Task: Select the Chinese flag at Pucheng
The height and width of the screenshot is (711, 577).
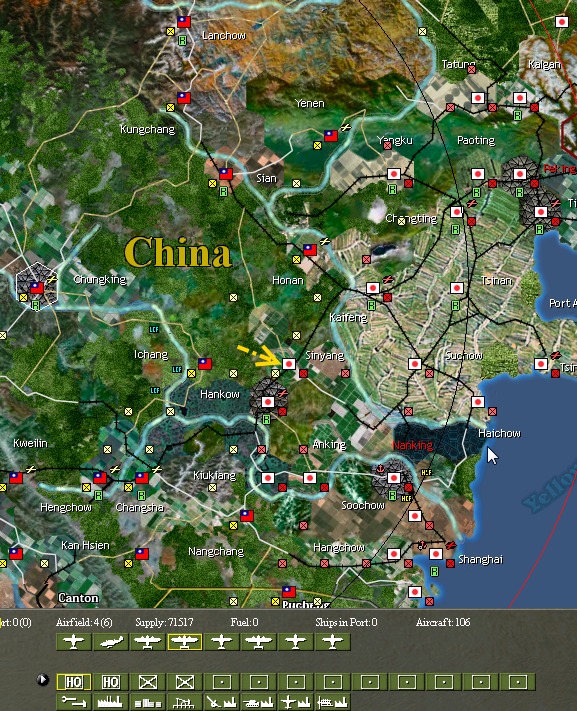Action: [289, 592]
